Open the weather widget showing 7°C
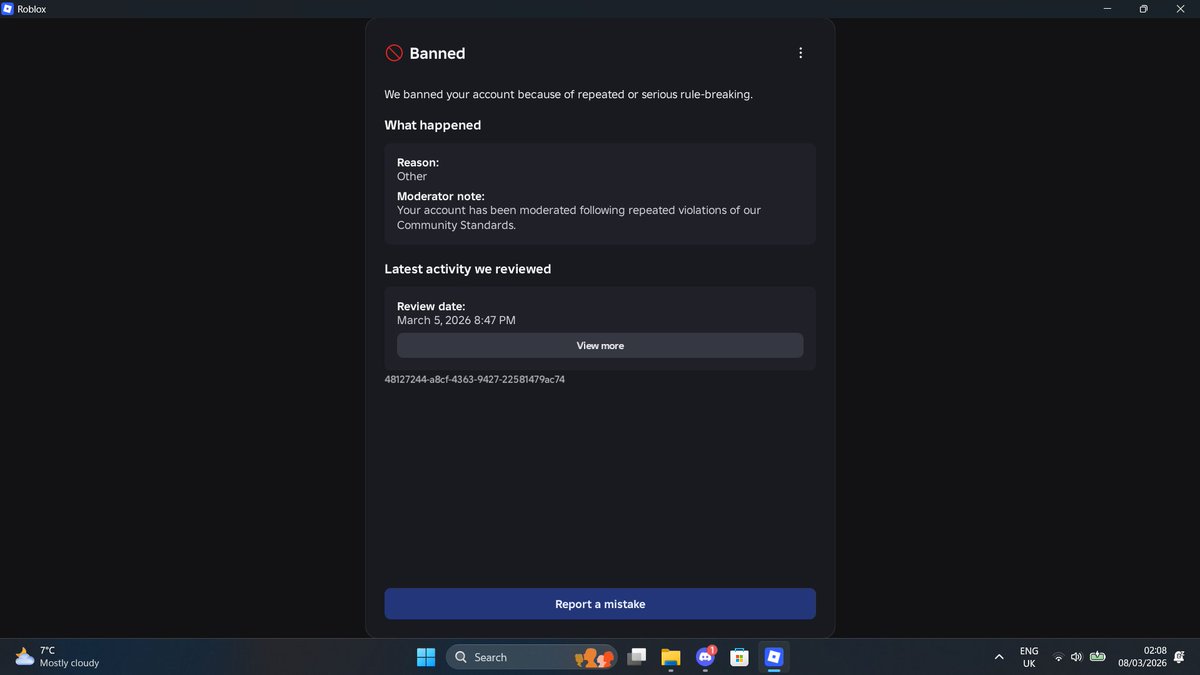 (x=57, y=657)
